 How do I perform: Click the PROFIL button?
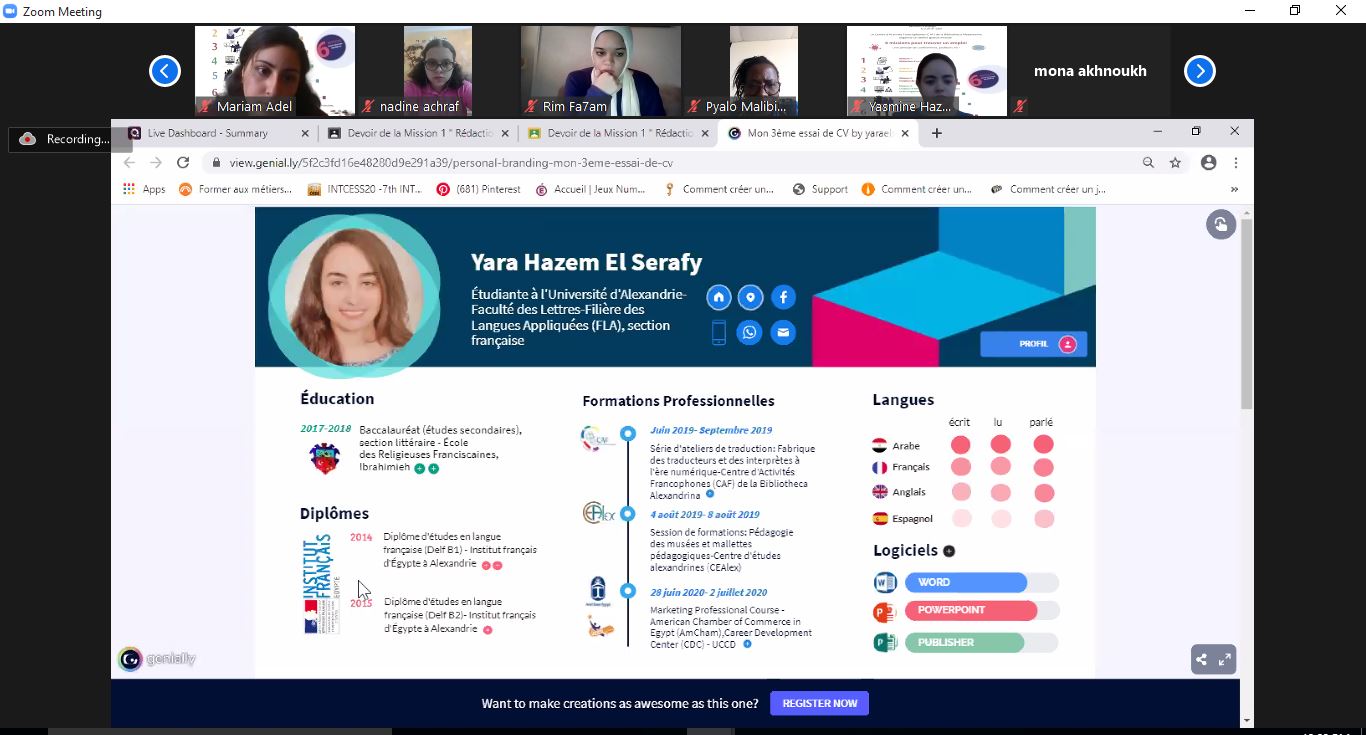tap(1033, 344)
